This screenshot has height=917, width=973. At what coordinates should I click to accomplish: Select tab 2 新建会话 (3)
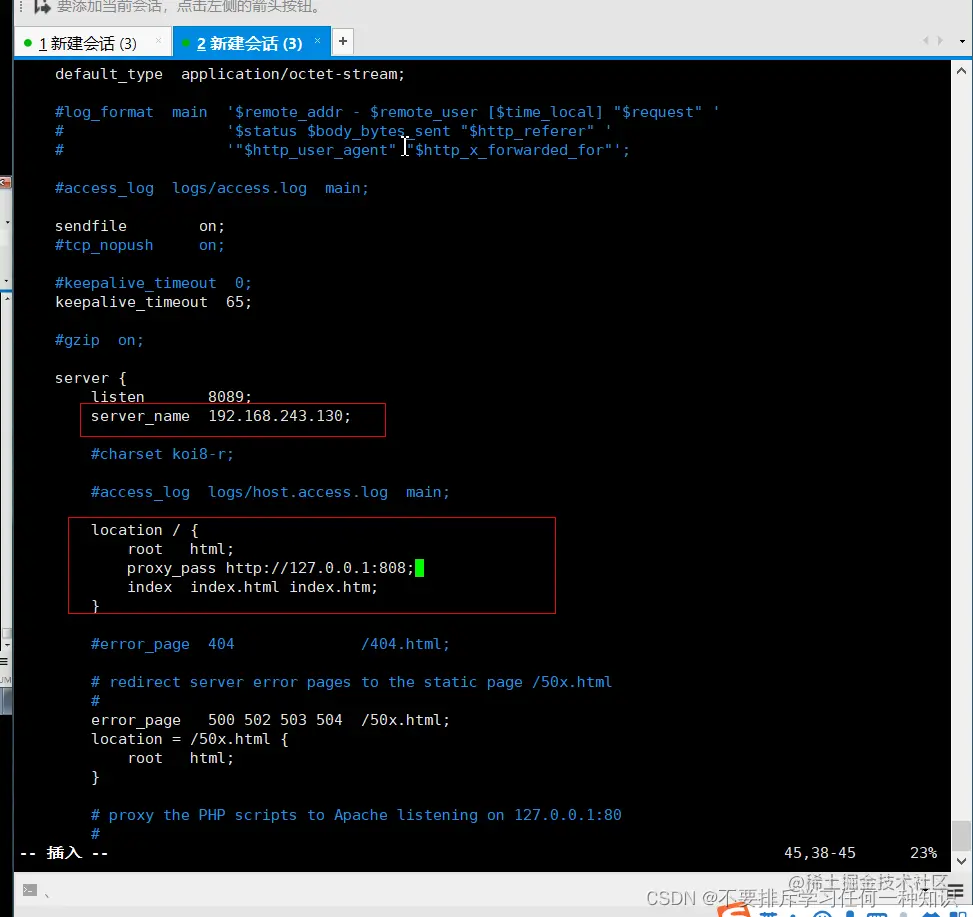249,43
